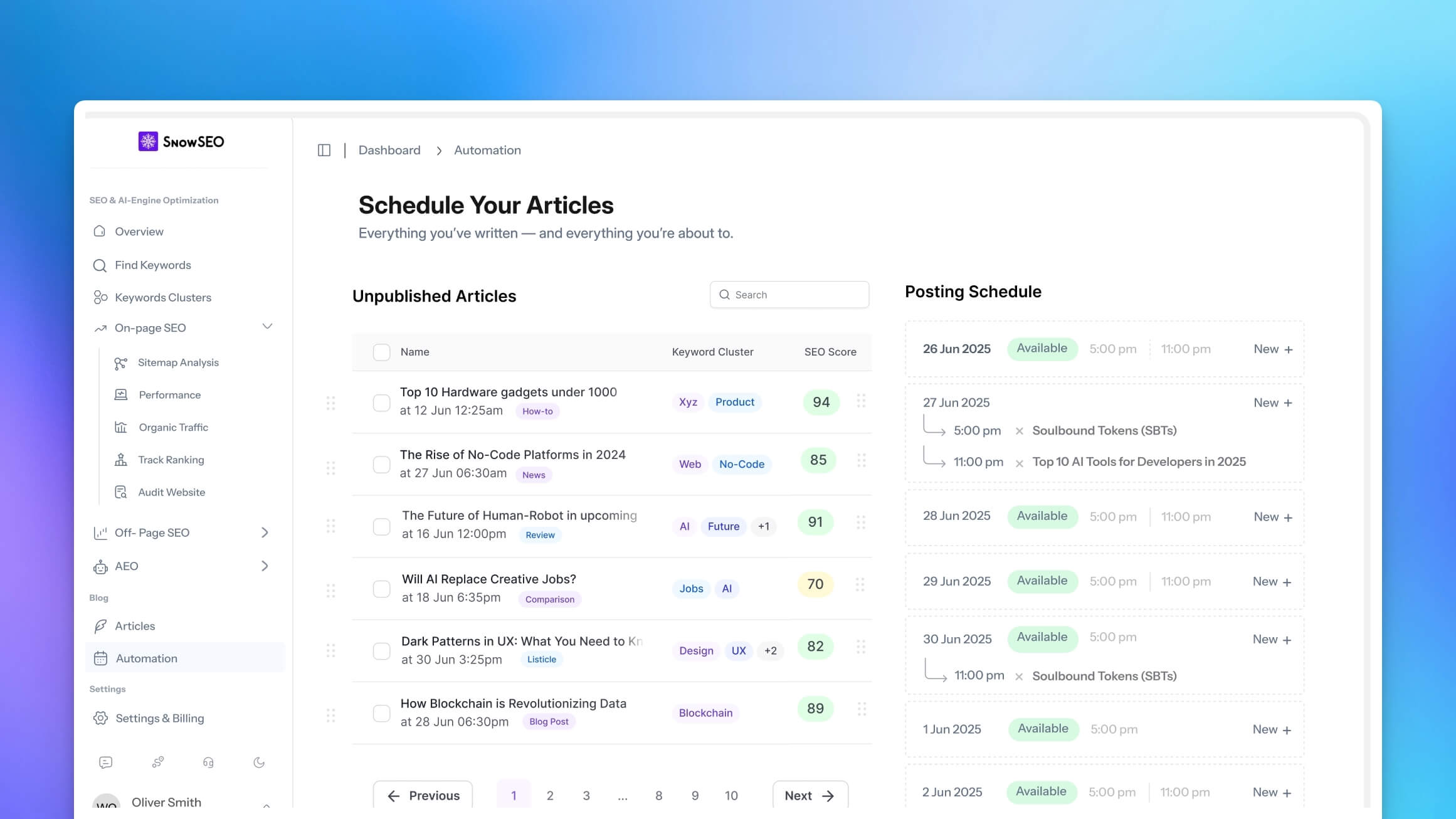Check the Rise of No-Code Platforms article checkbox
Viewport: 1456px width, 819px height.
click(x=381, y=464)
